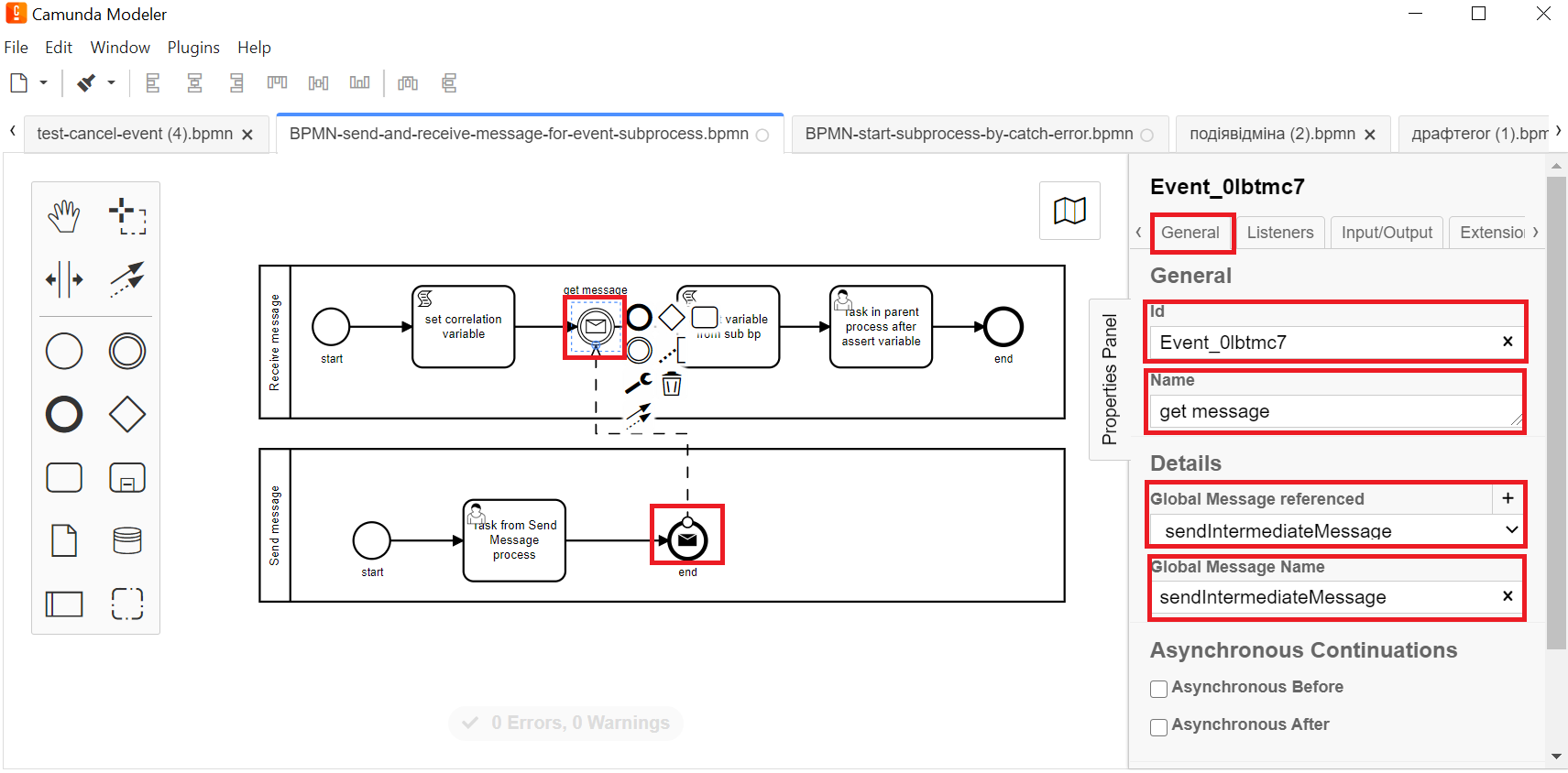This screenshot has height=773, width=1568.
Task: Clear the Id field value
Action: (x=1508, y=342)
